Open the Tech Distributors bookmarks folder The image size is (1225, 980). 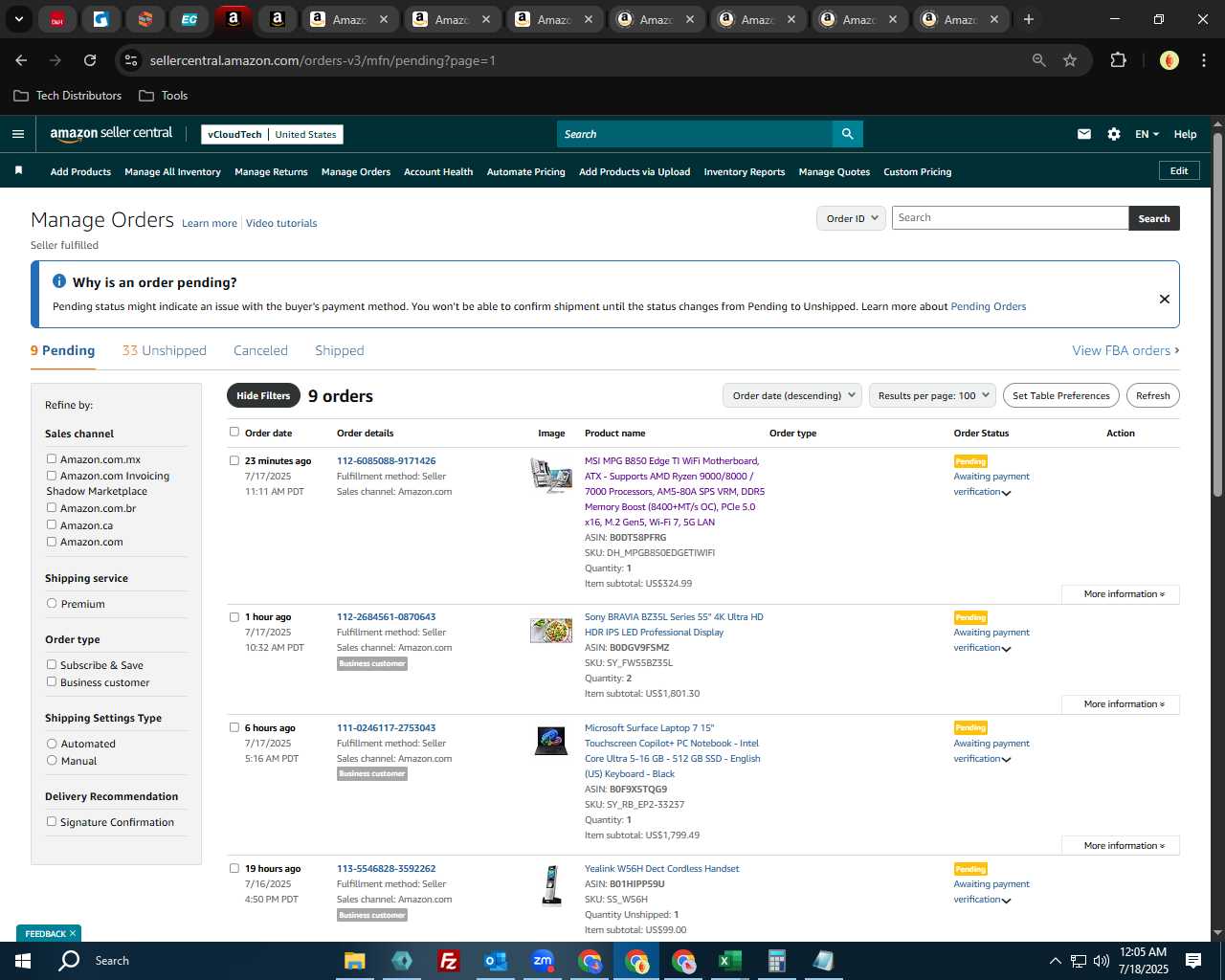pos(68,96)
